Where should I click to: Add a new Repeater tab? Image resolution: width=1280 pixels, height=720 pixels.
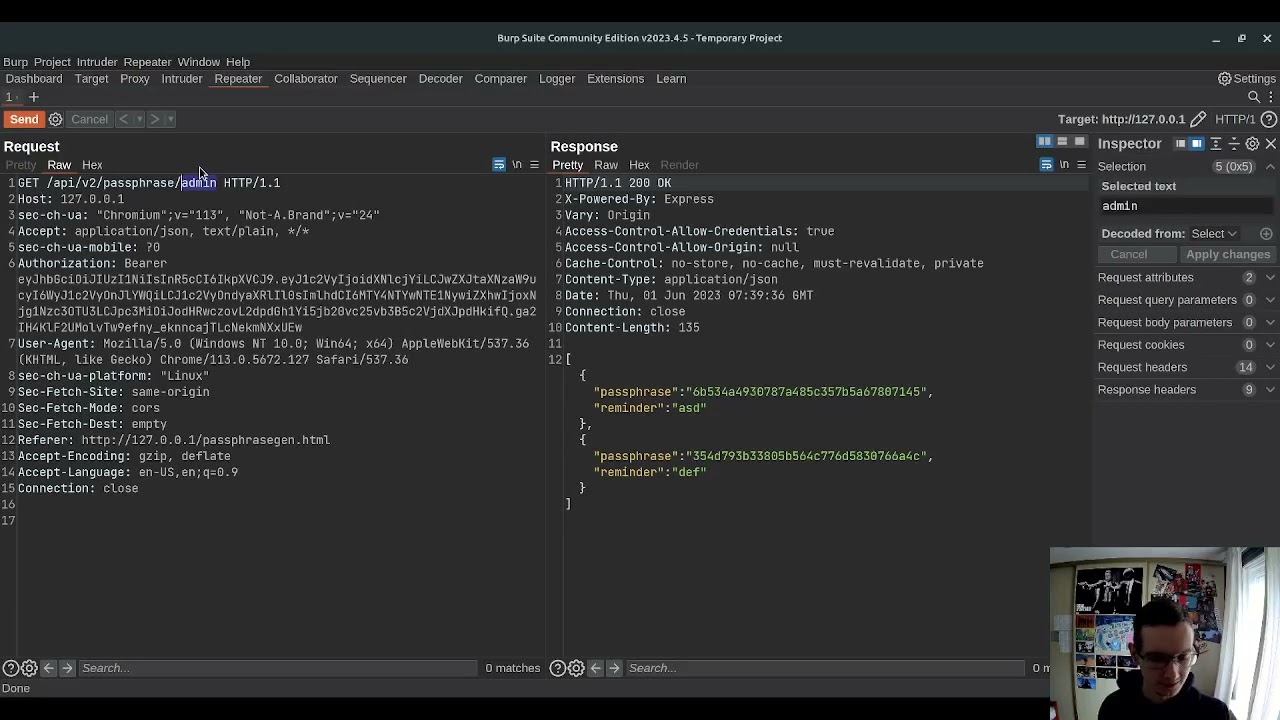(33, 97)
